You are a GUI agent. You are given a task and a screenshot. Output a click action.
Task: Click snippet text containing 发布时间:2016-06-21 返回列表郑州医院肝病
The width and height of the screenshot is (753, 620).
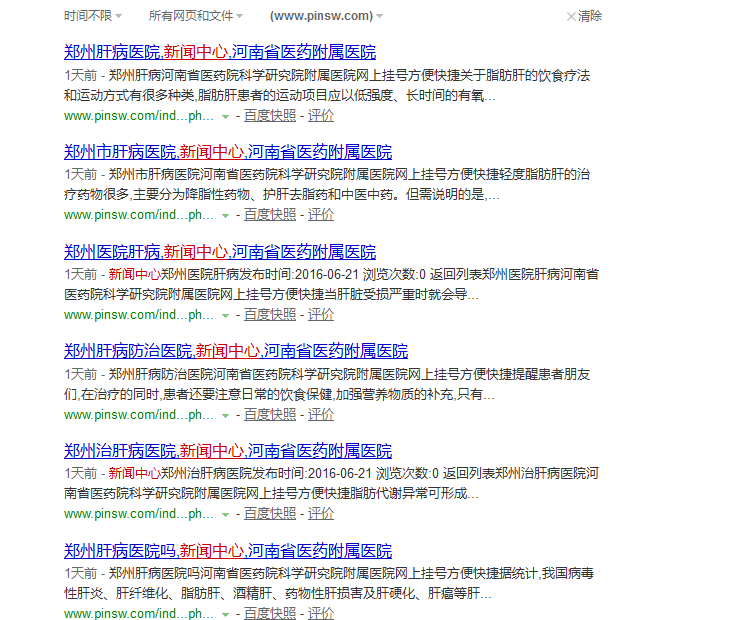(x=331, y=284)
